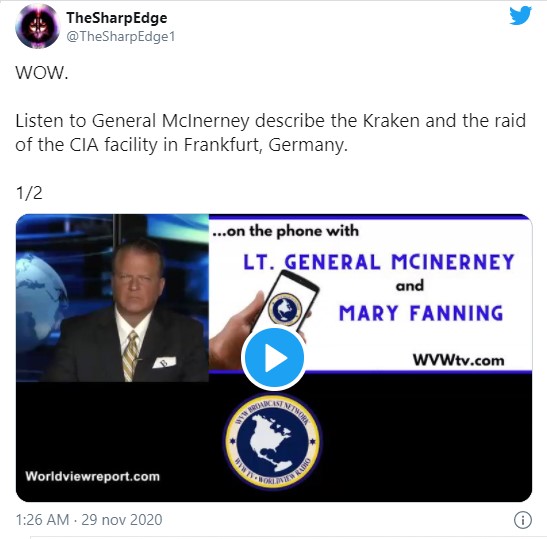The image size is (547, 539).
Task: Open TheSharpEdge profile avatar
Action: pyautogui.click(x=37, y=27)
